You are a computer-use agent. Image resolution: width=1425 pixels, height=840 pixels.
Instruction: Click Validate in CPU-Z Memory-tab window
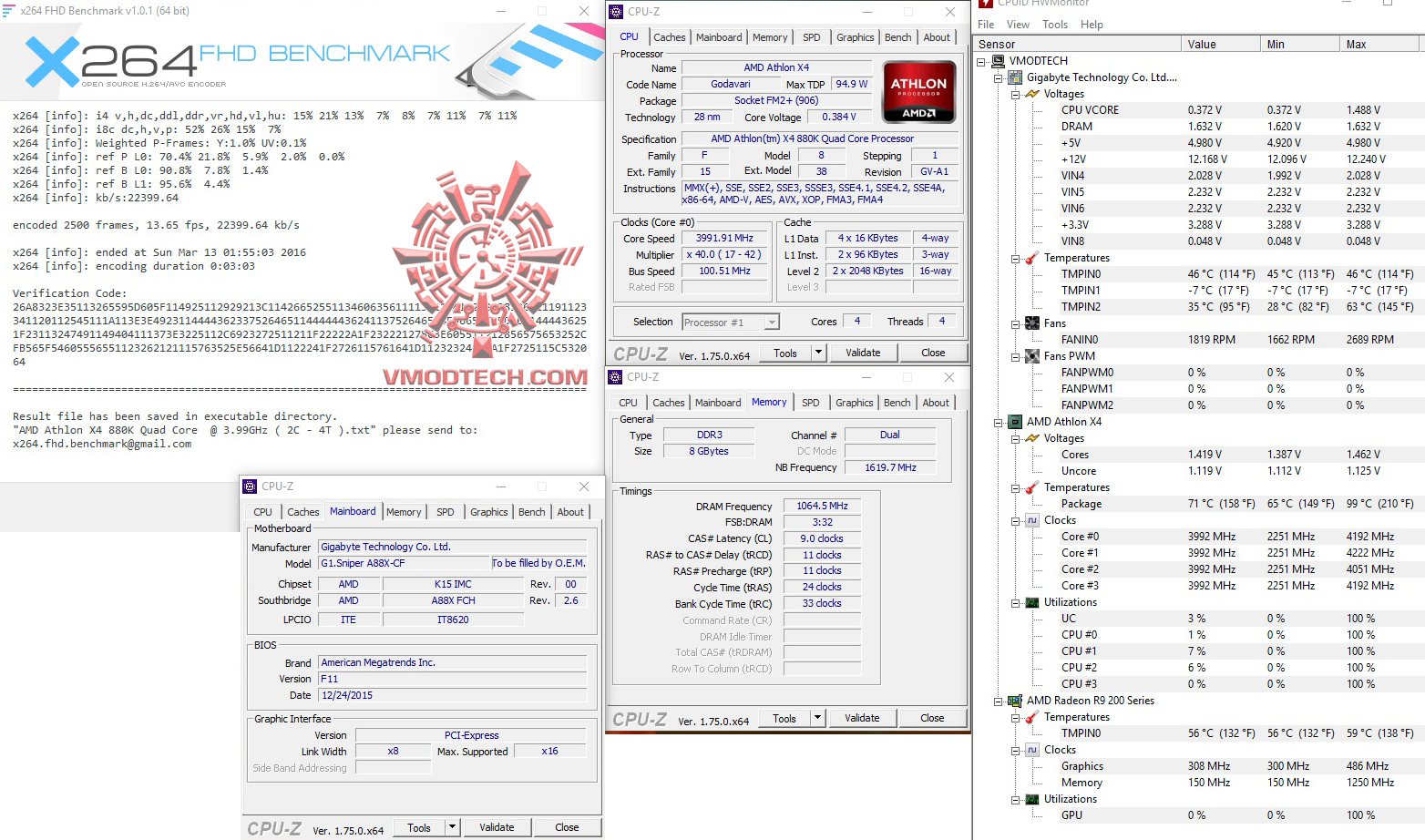[x=862, y=718]
